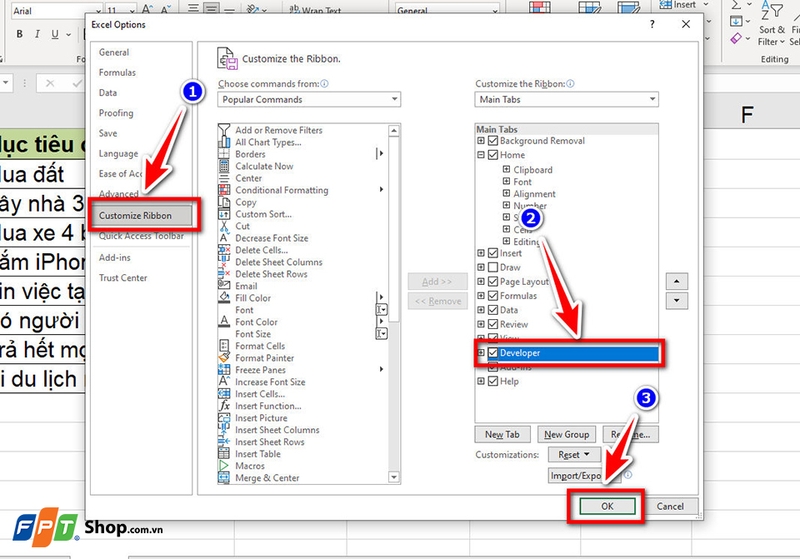Open the Customize the Ribbon Main Tabs dropdown

(x=566, y=99)
